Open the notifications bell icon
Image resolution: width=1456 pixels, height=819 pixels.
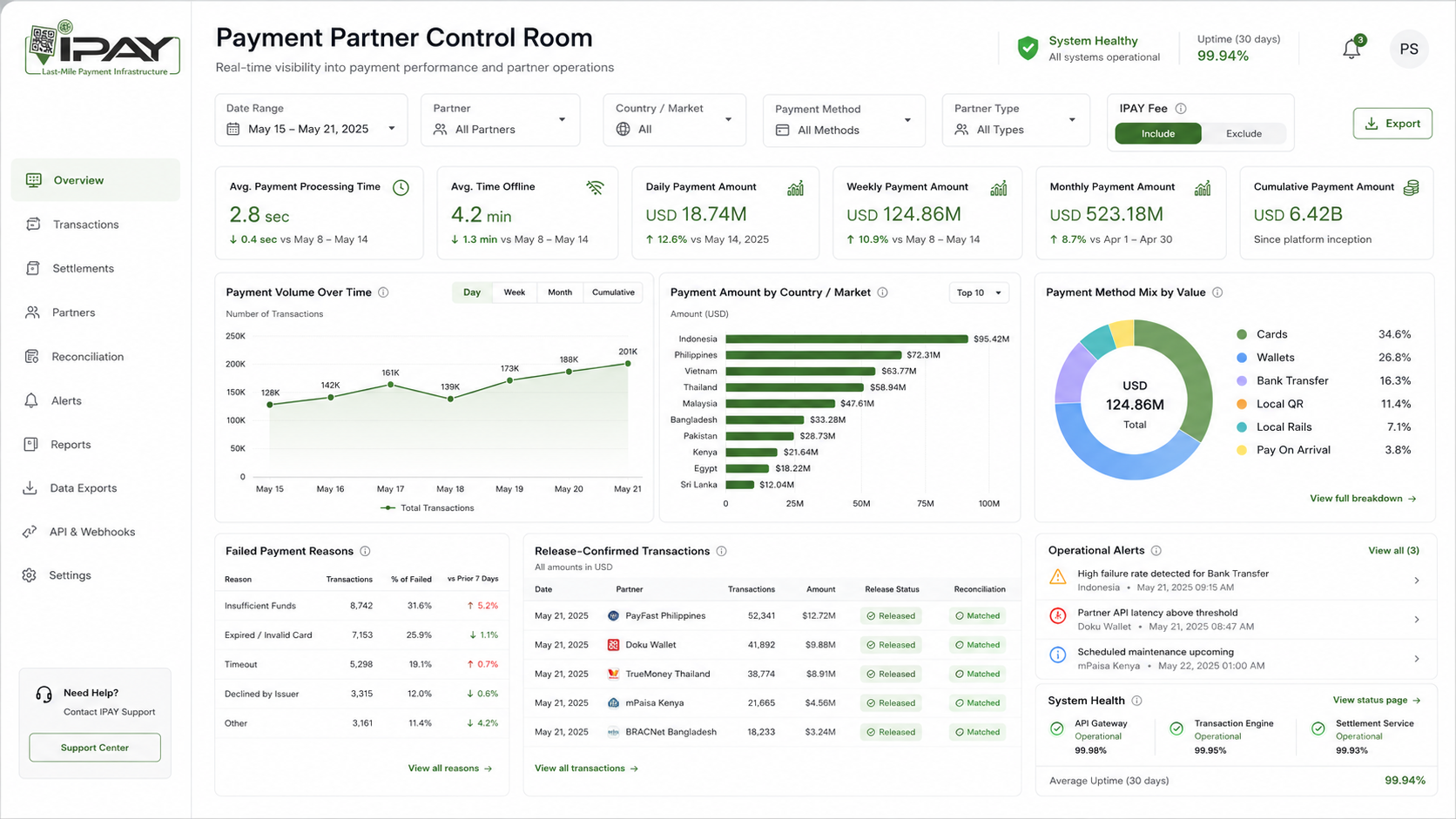click(x=1352, y=50)
